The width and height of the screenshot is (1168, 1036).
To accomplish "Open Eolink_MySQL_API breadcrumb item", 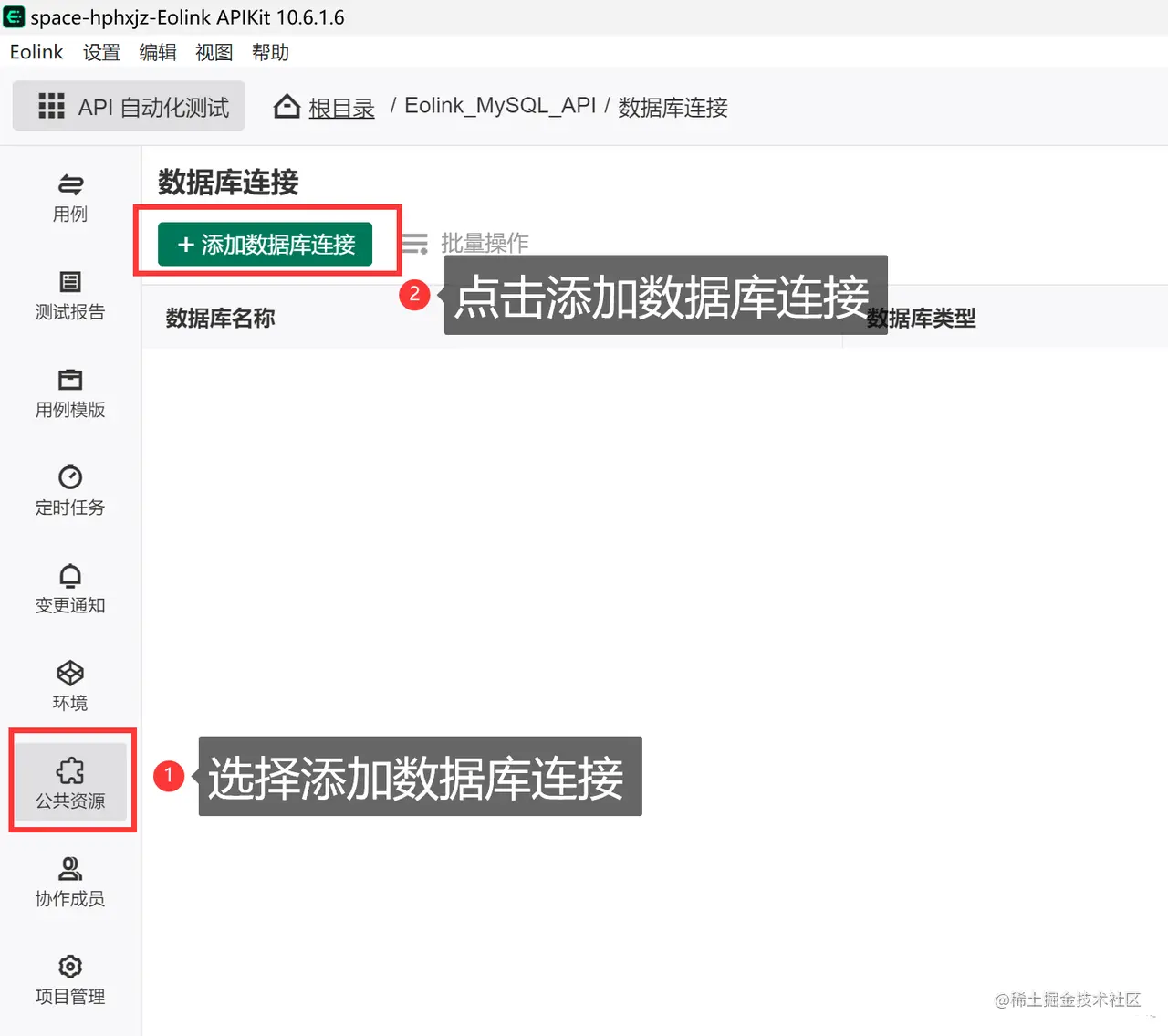I will pyautogui.click(x=500, y=106).
